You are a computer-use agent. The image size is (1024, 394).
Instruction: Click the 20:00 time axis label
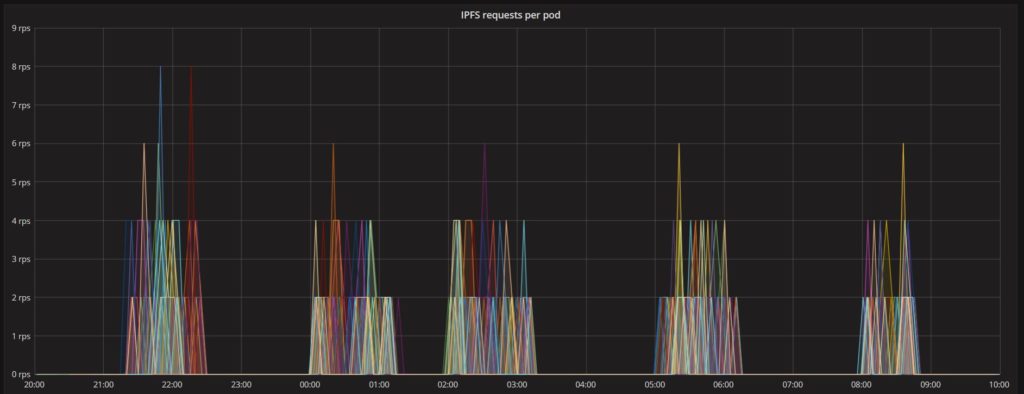click(34, 385)
